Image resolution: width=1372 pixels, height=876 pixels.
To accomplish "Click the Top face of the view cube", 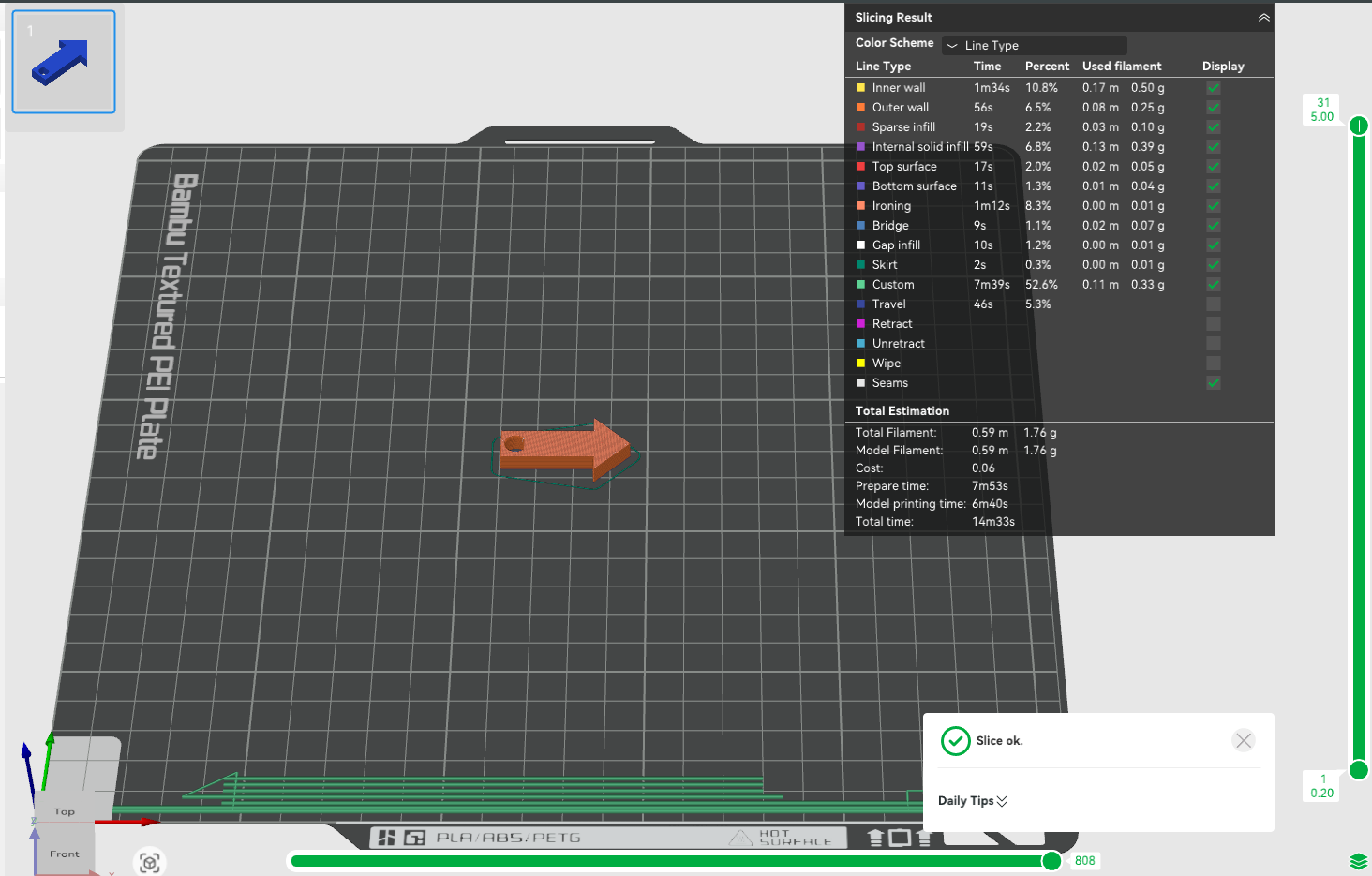I will pyautogui.click(x=65, y=811).
